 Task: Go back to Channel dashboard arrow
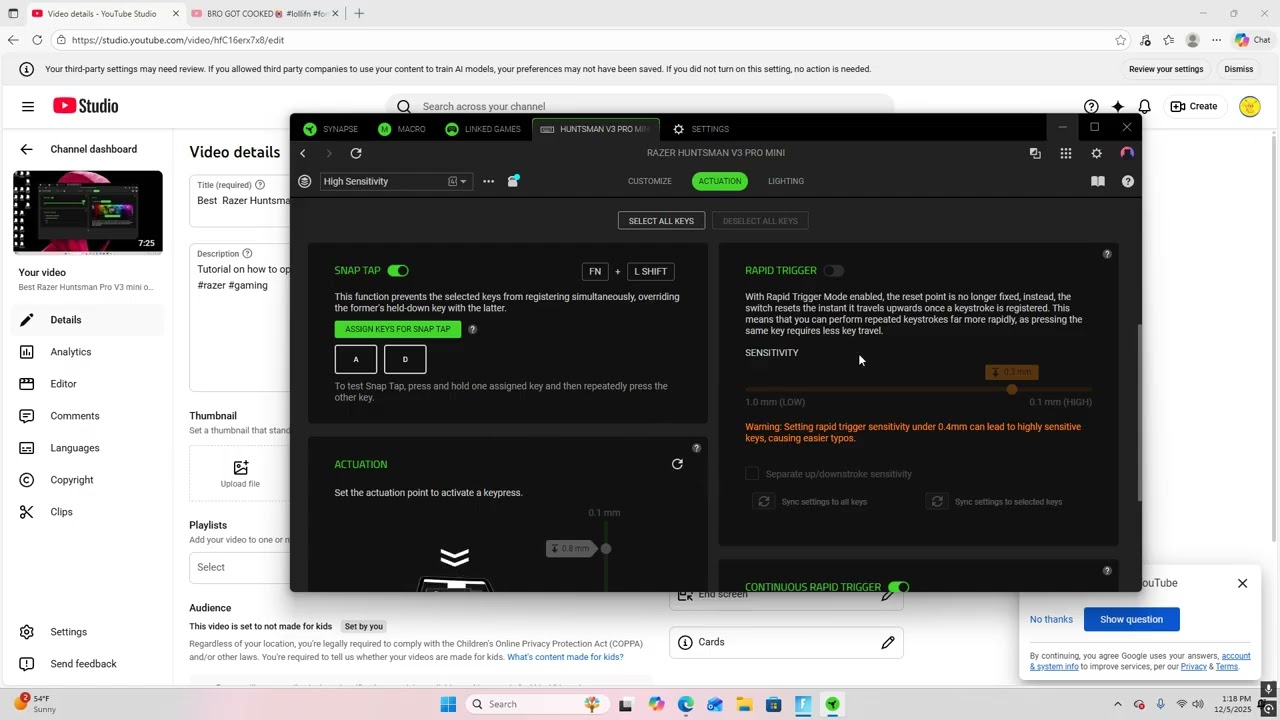[x=26, y=149]
